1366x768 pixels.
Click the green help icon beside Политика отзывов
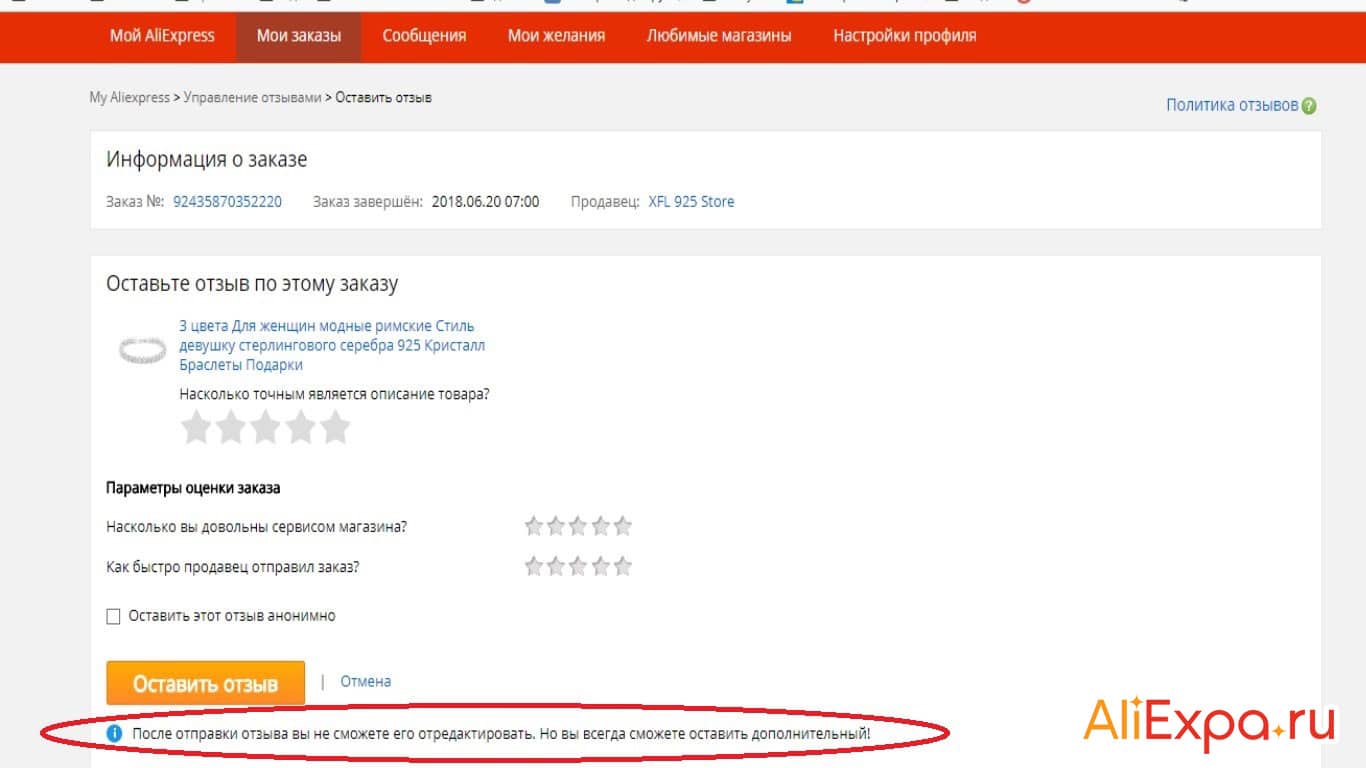point(1309,106)
